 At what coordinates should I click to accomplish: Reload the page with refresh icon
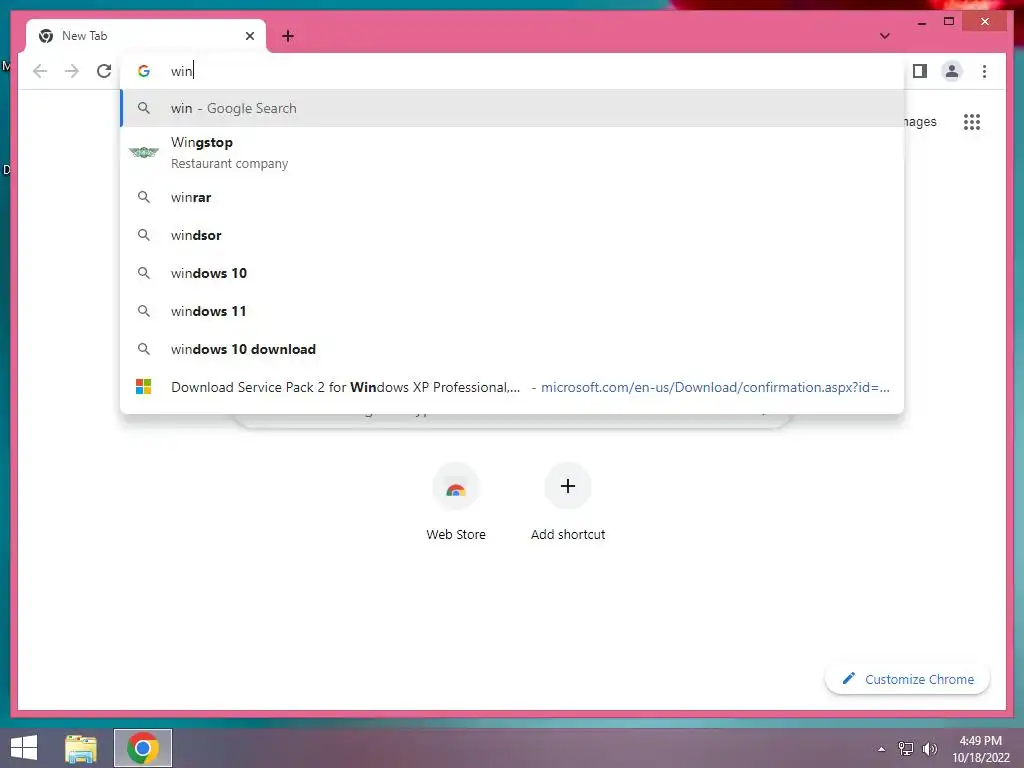(104, 71)
